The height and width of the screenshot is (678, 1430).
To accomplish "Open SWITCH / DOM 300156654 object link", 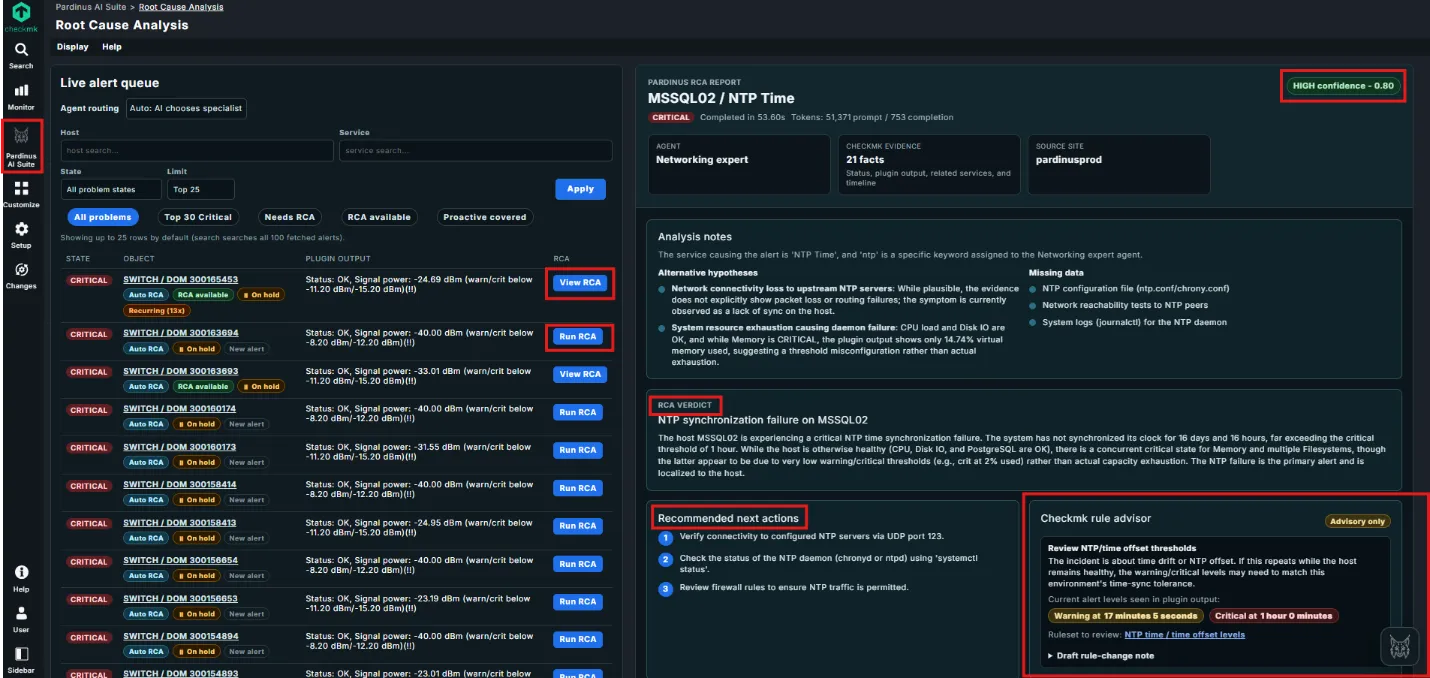I will pyautogui.click(x=180, y=561).
